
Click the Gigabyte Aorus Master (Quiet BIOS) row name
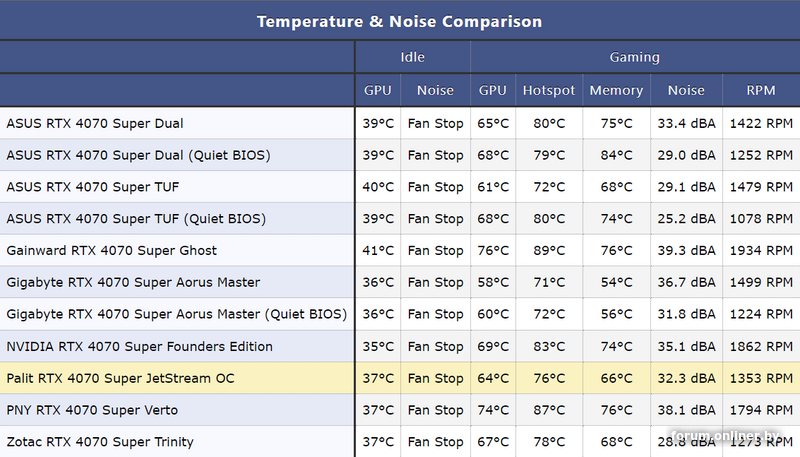[176, 314]
